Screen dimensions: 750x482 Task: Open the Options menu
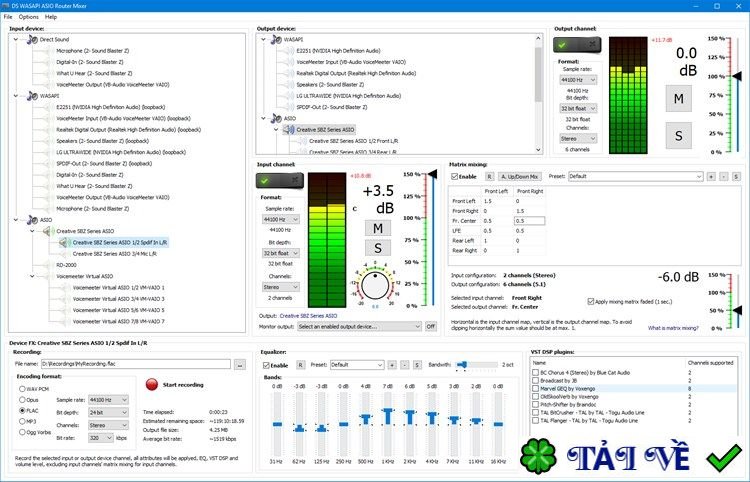pos(29,17)
